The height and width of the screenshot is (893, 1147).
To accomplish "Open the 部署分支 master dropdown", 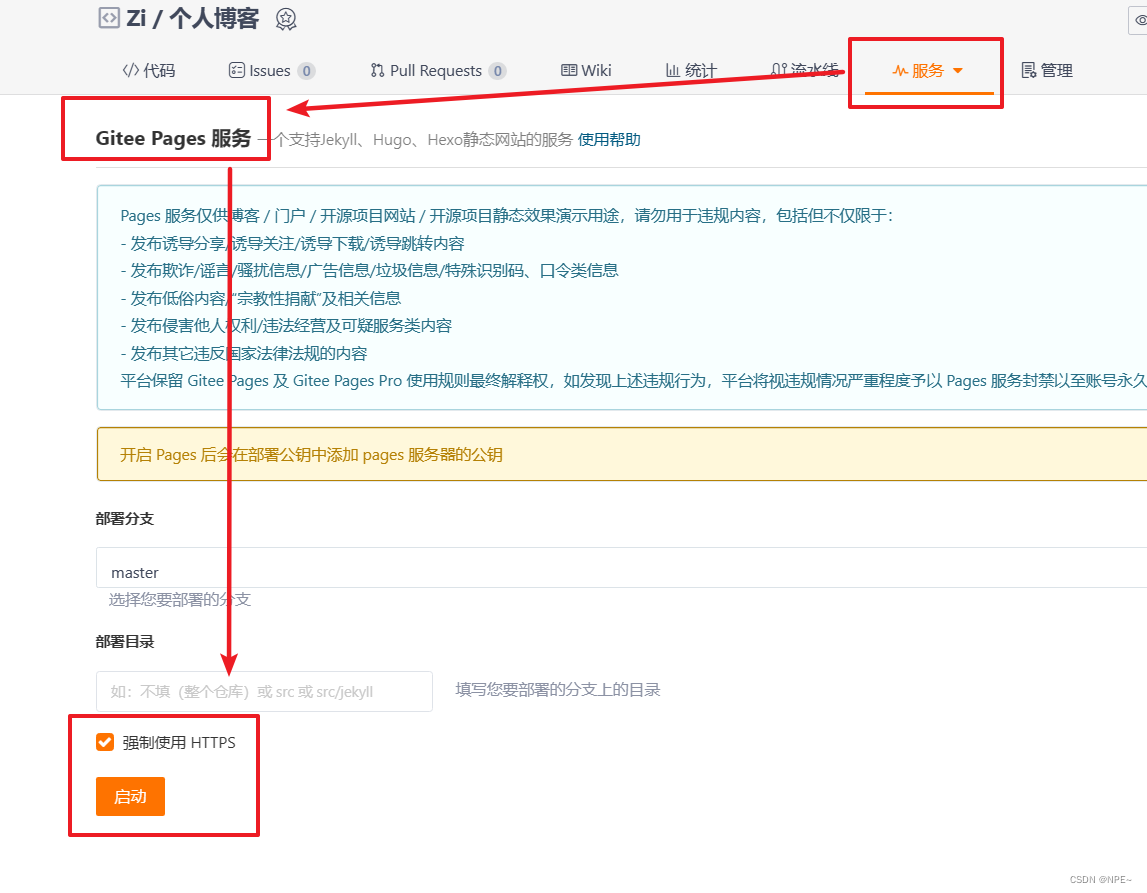I will pyautogui.click(x=621, y=568).
